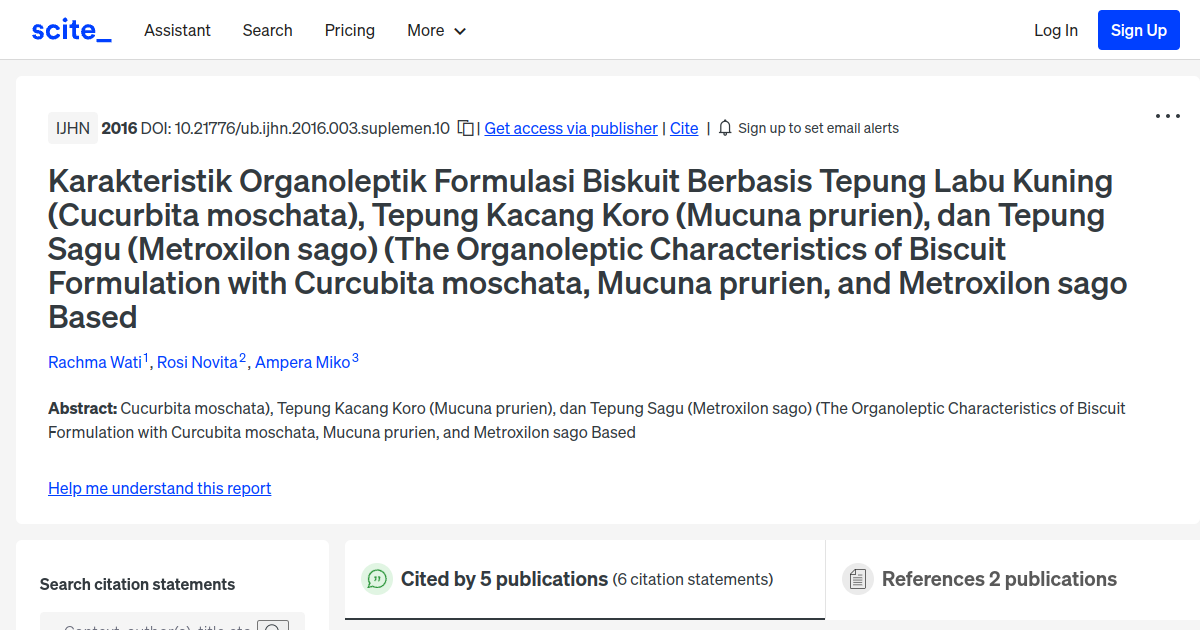Copy the DOI using the copy icon
Viewport: 1200px width, 630px height.
pos(464,128)
